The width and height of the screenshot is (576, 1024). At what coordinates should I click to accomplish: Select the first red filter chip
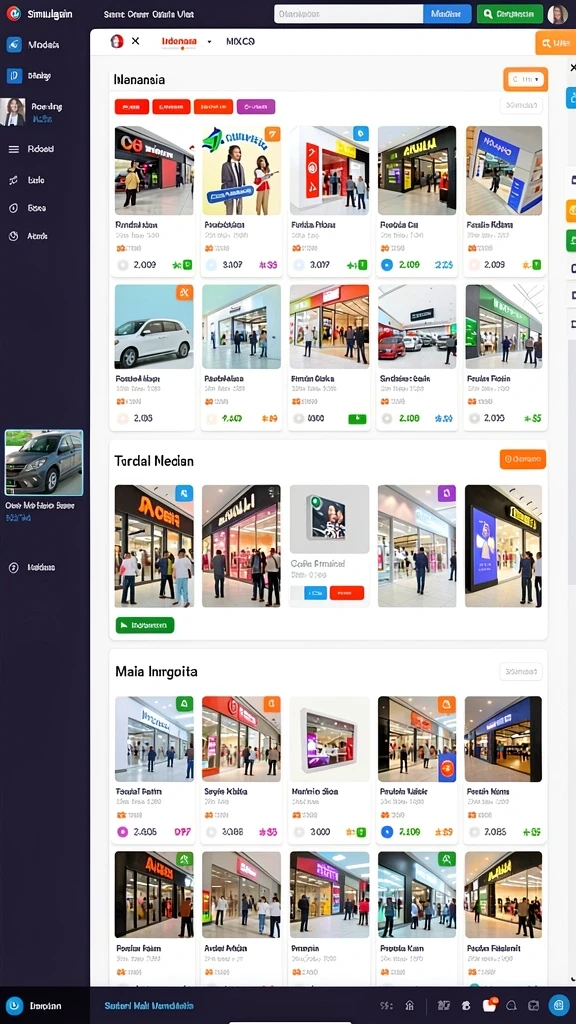pyautogui.click(x=132, y=106)
